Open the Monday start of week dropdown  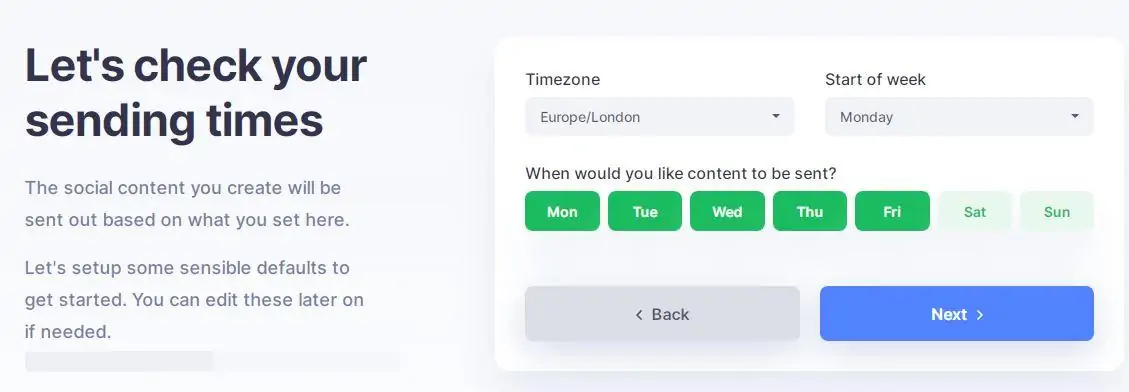point(959,117)
